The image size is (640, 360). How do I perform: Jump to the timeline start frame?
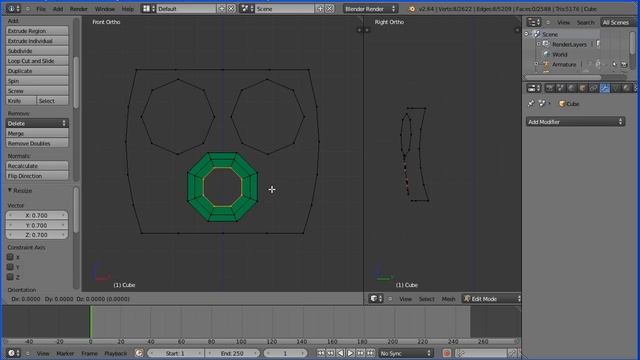click(321, 353)
